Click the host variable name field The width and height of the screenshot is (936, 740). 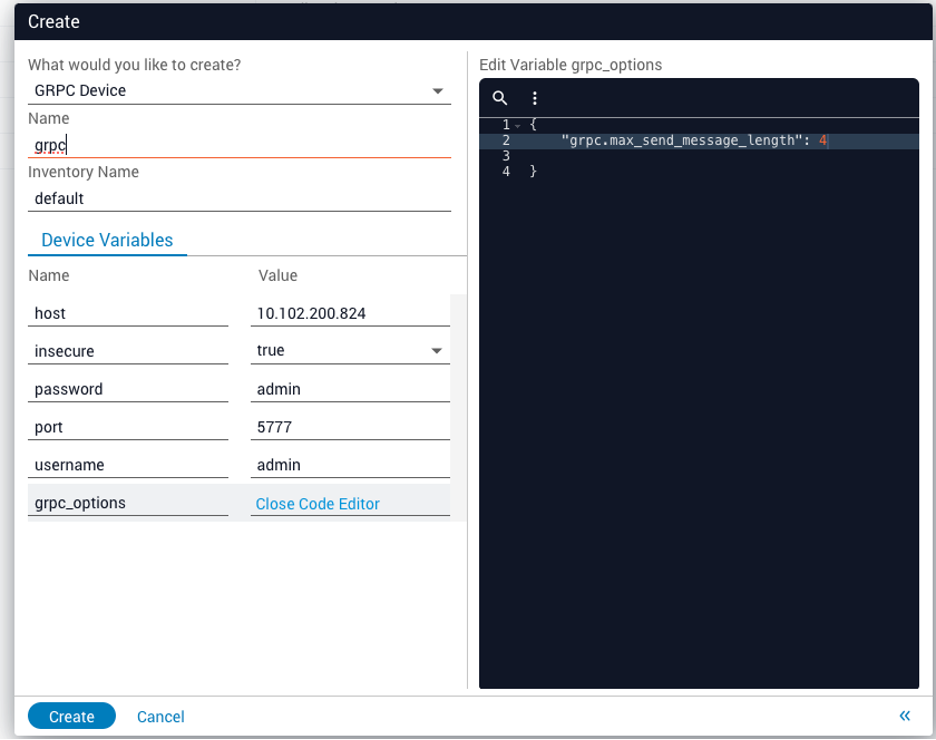[x=127, y=313]
